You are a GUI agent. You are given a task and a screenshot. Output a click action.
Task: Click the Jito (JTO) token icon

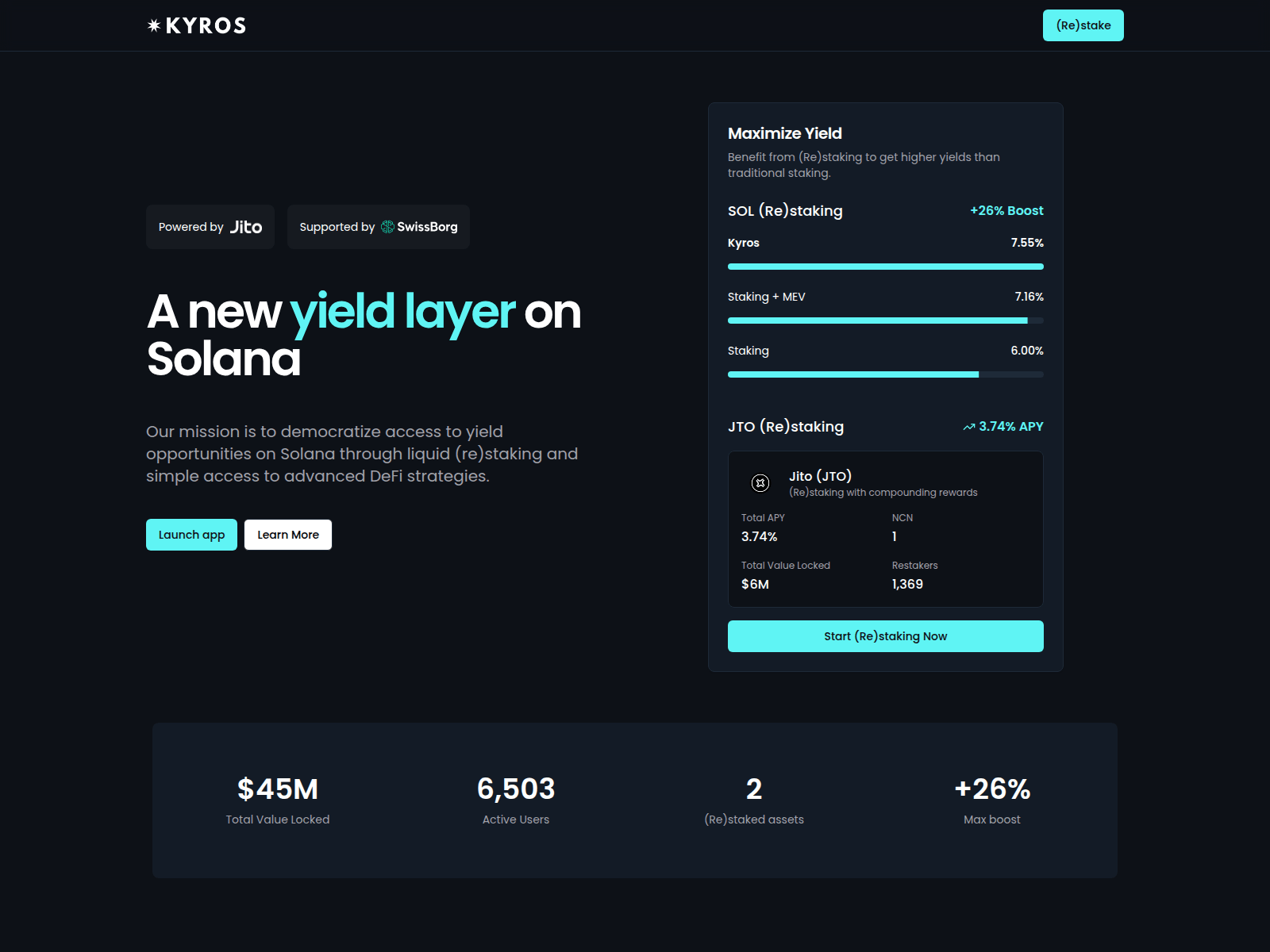click(760, 482)
